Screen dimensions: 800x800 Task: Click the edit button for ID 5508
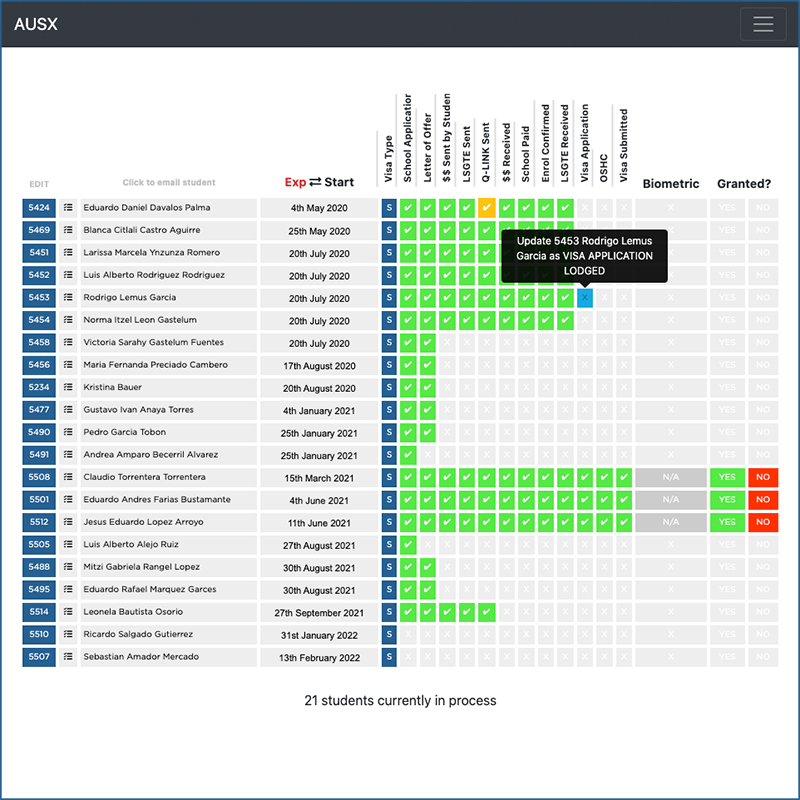[x=39, y=478]
